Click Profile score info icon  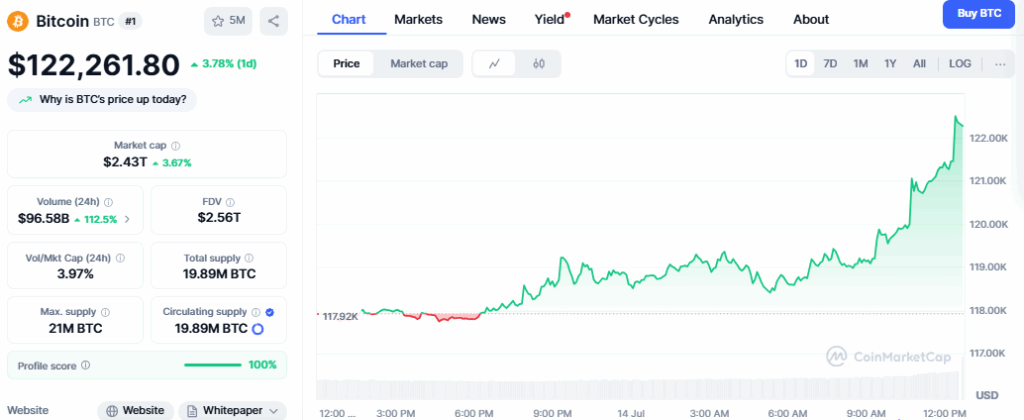click(85, 365)
